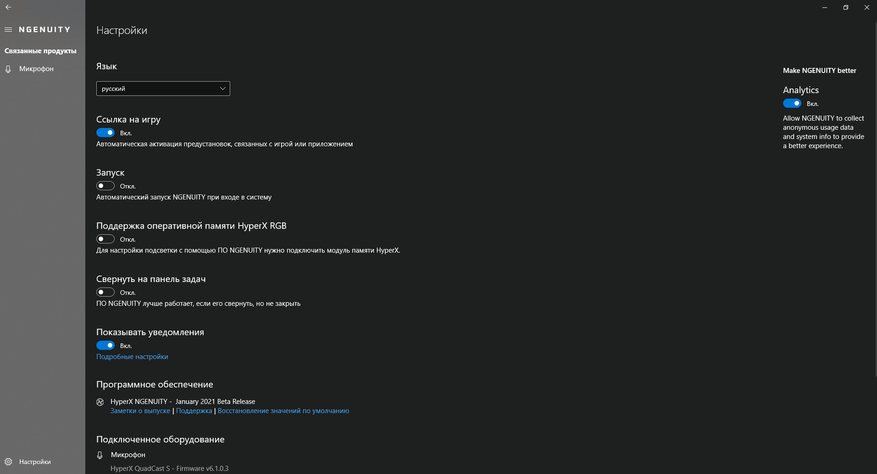Open the Поддержка link
This screenshot has height=474, width=877.
[x=194, y=411]
